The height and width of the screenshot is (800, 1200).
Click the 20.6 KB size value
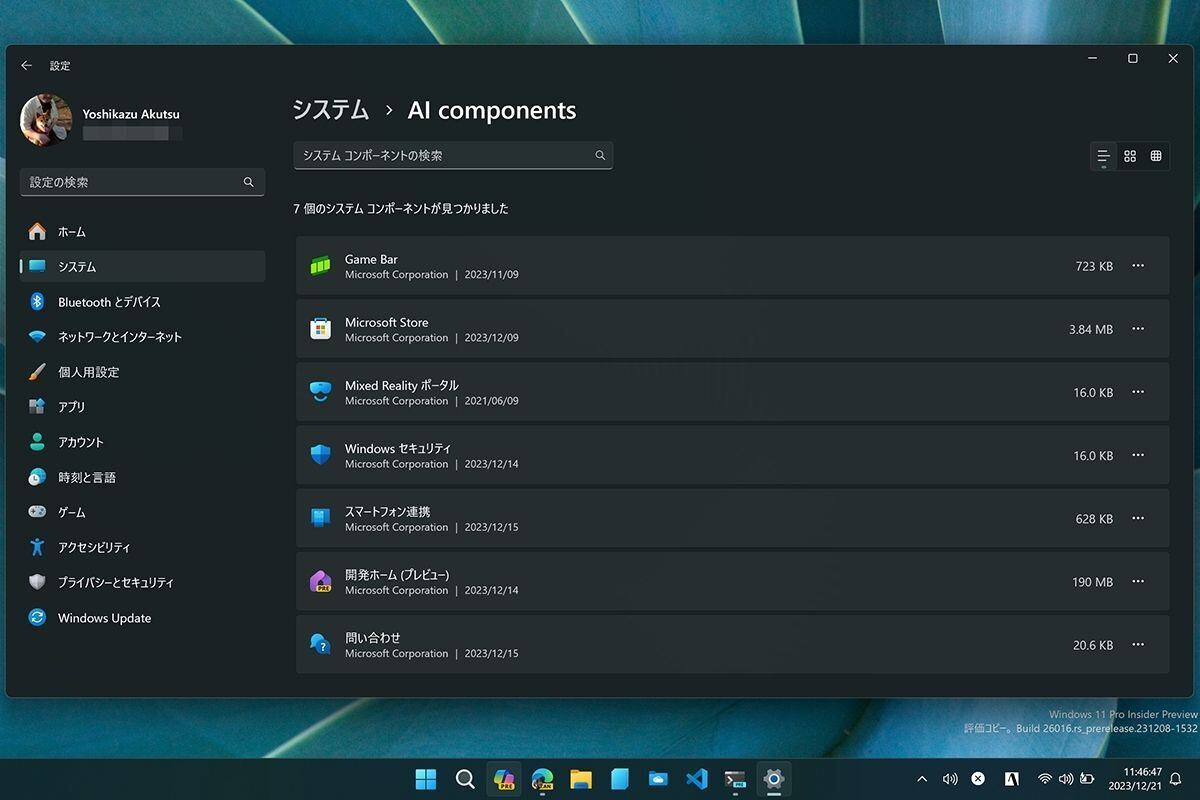click(1093, 645)
